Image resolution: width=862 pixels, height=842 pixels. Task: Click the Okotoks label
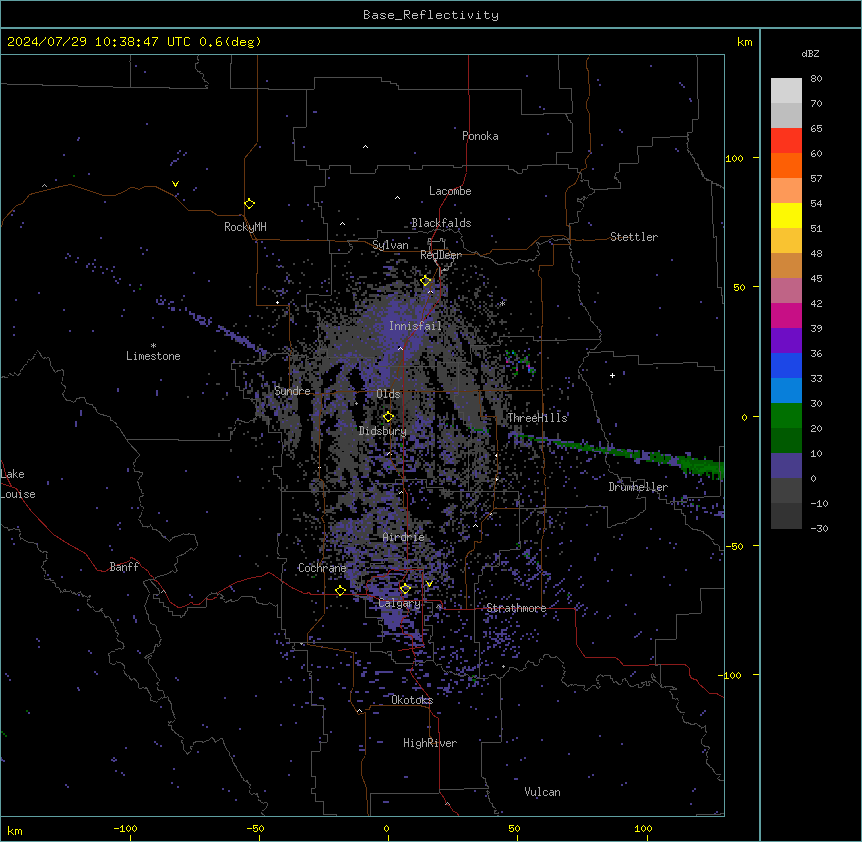412,700
